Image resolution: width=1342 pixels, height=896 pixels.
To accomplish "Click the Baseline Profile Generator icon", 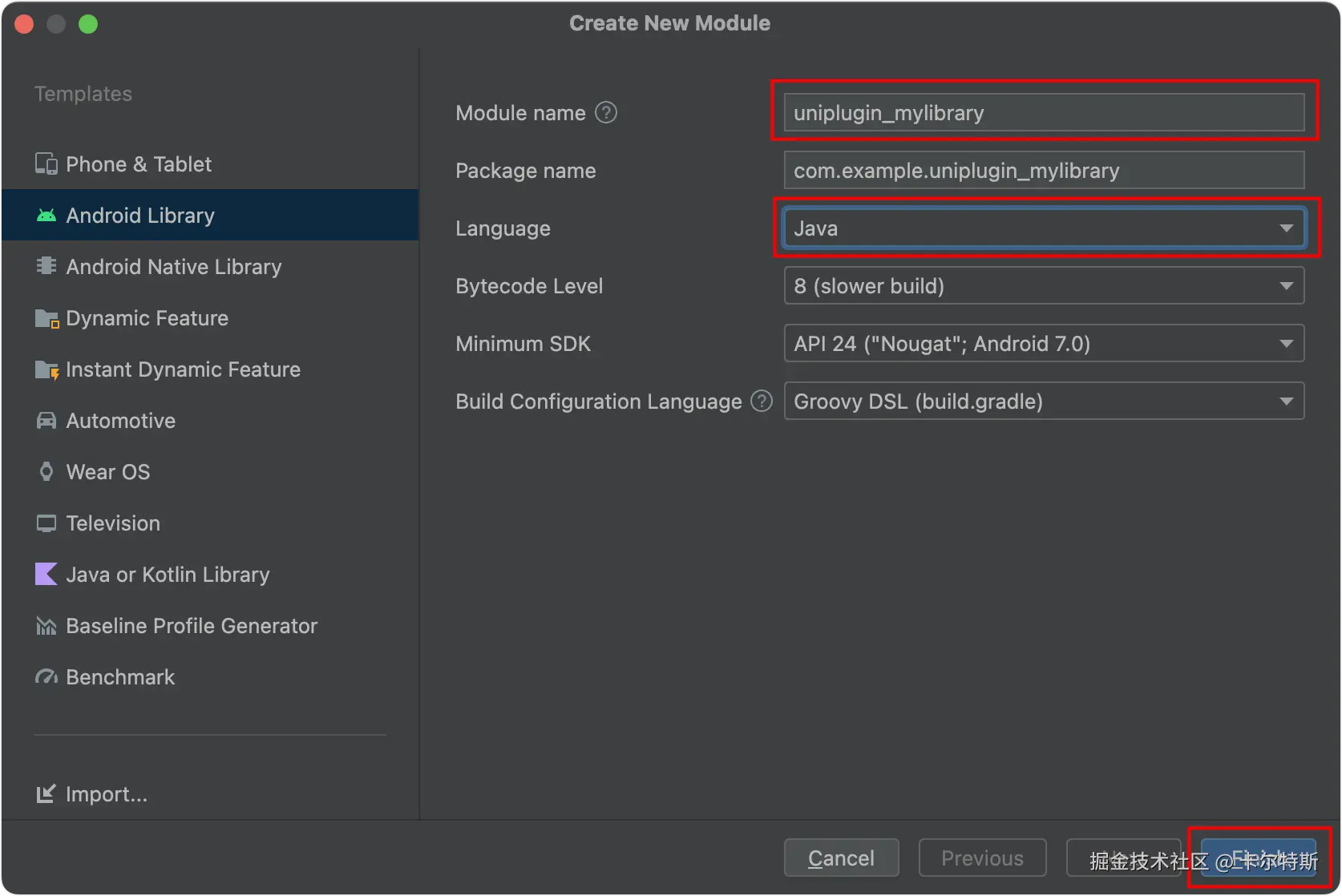I will click(46, 626).
